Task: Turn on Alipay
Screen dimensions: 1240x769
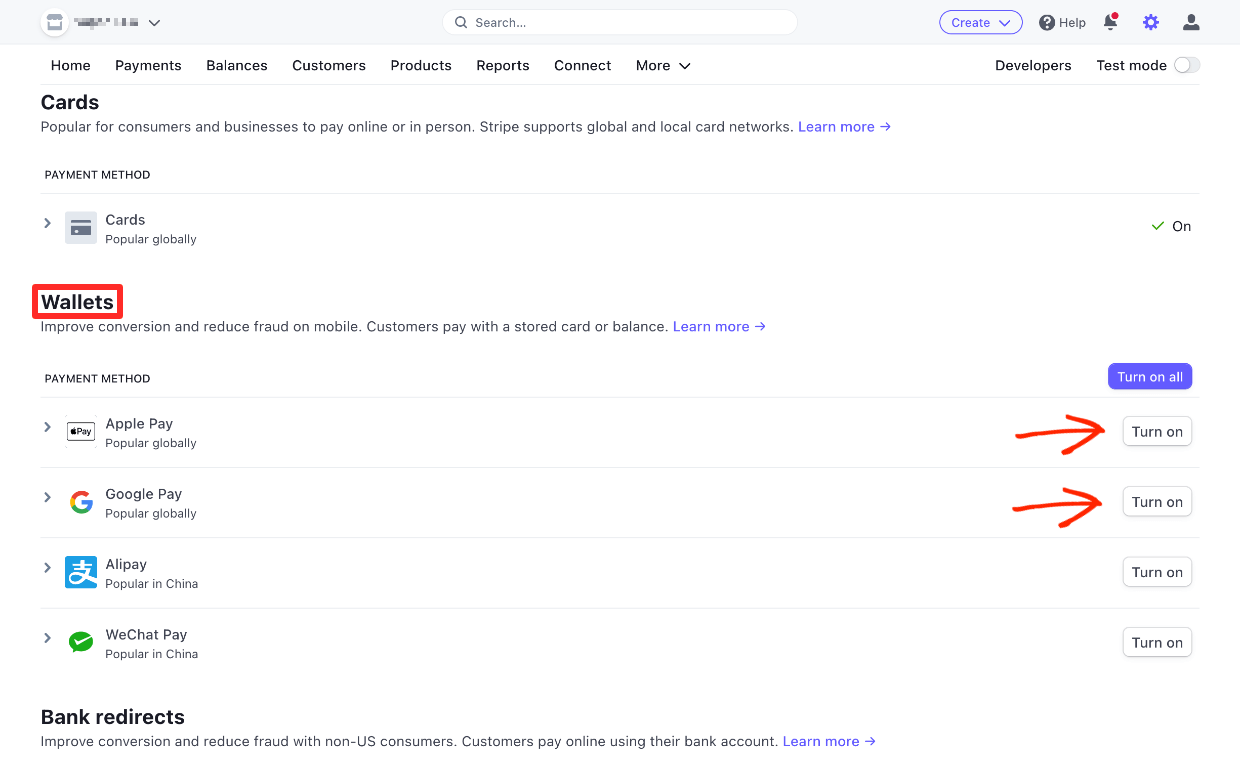Action: pyautogui.click(x=1157, y=572)
